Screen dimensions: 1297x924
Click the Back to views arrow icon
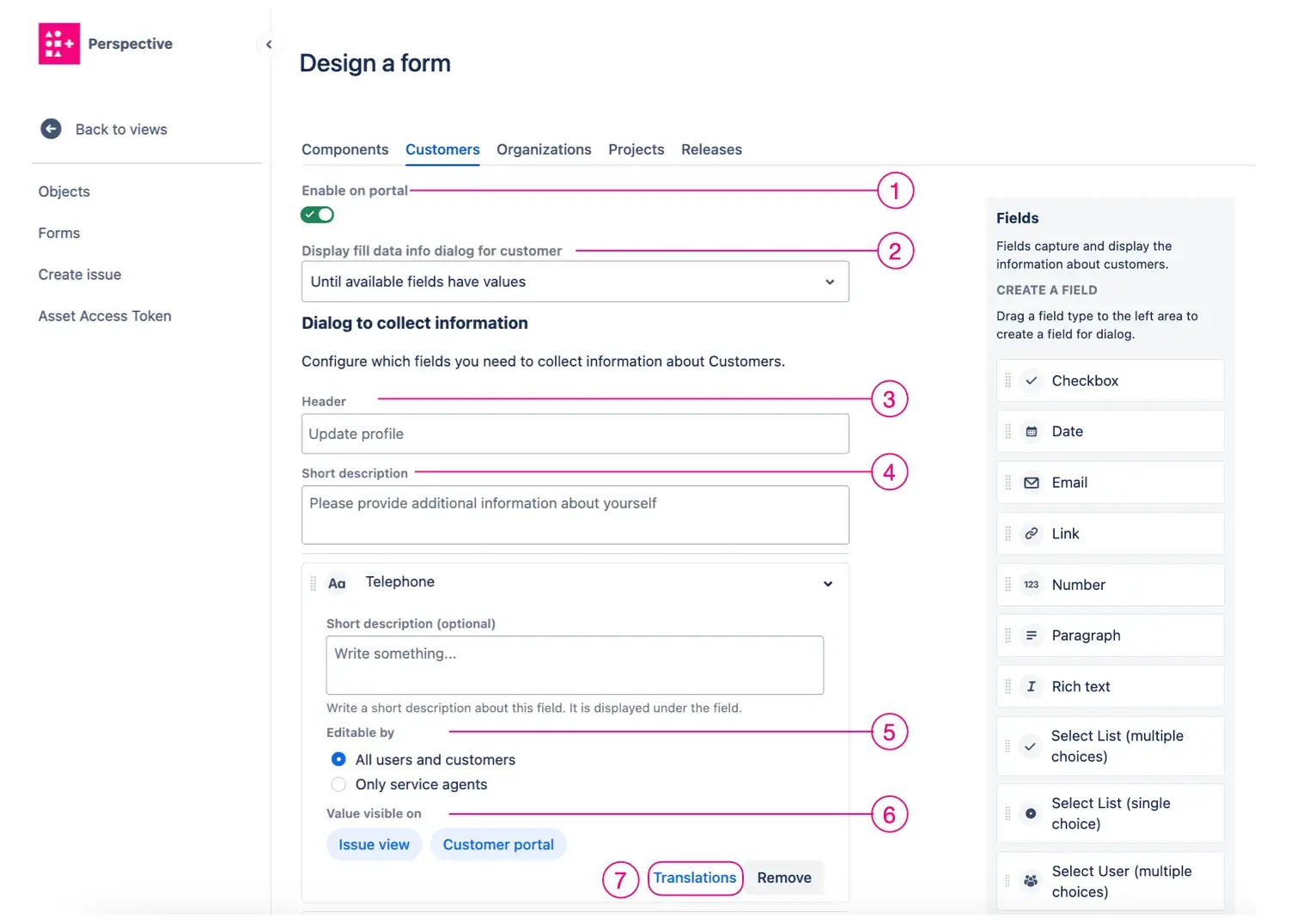(x=51, y=129)
